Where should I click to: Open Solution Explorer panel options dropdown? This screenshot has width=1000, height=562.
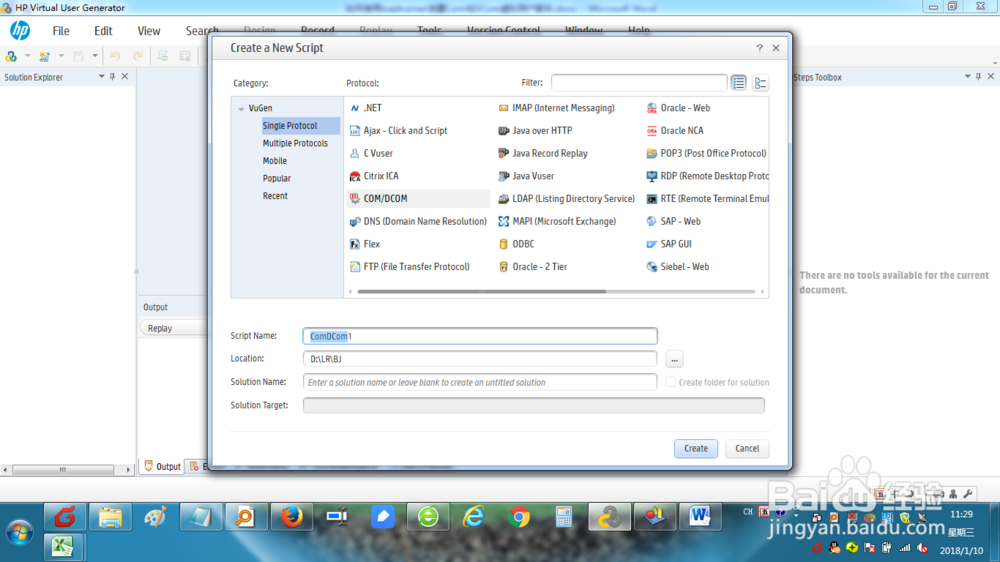click(101, 77)
